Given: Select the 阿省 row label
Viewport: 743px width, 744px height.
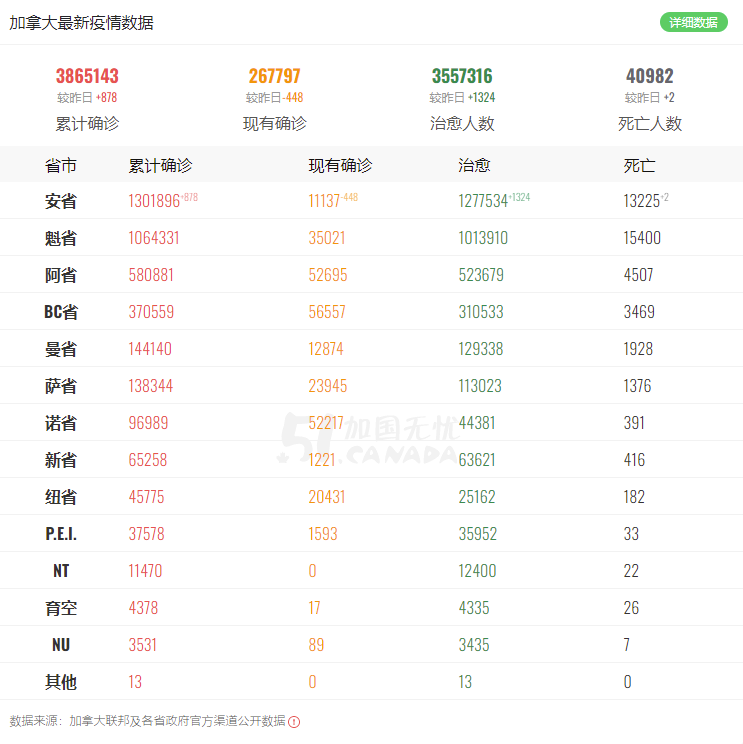Looking at the screenshot, I should point(61,275).
